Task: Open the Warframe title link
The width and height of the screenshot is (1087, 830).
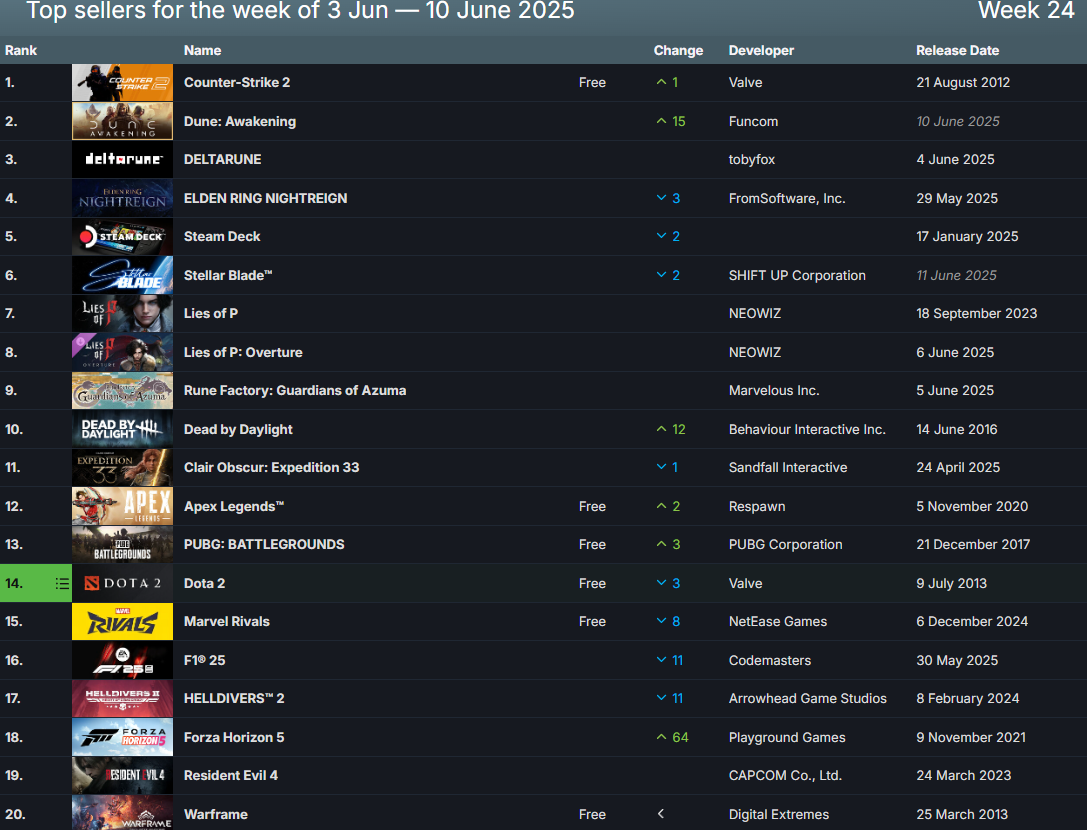Action: click(216, 814)
